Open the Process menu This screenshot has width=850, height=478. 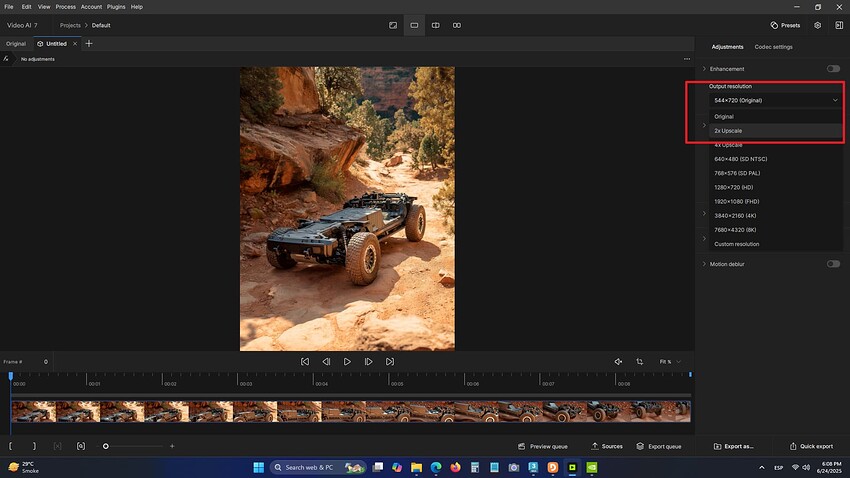[x=66, y=7]
